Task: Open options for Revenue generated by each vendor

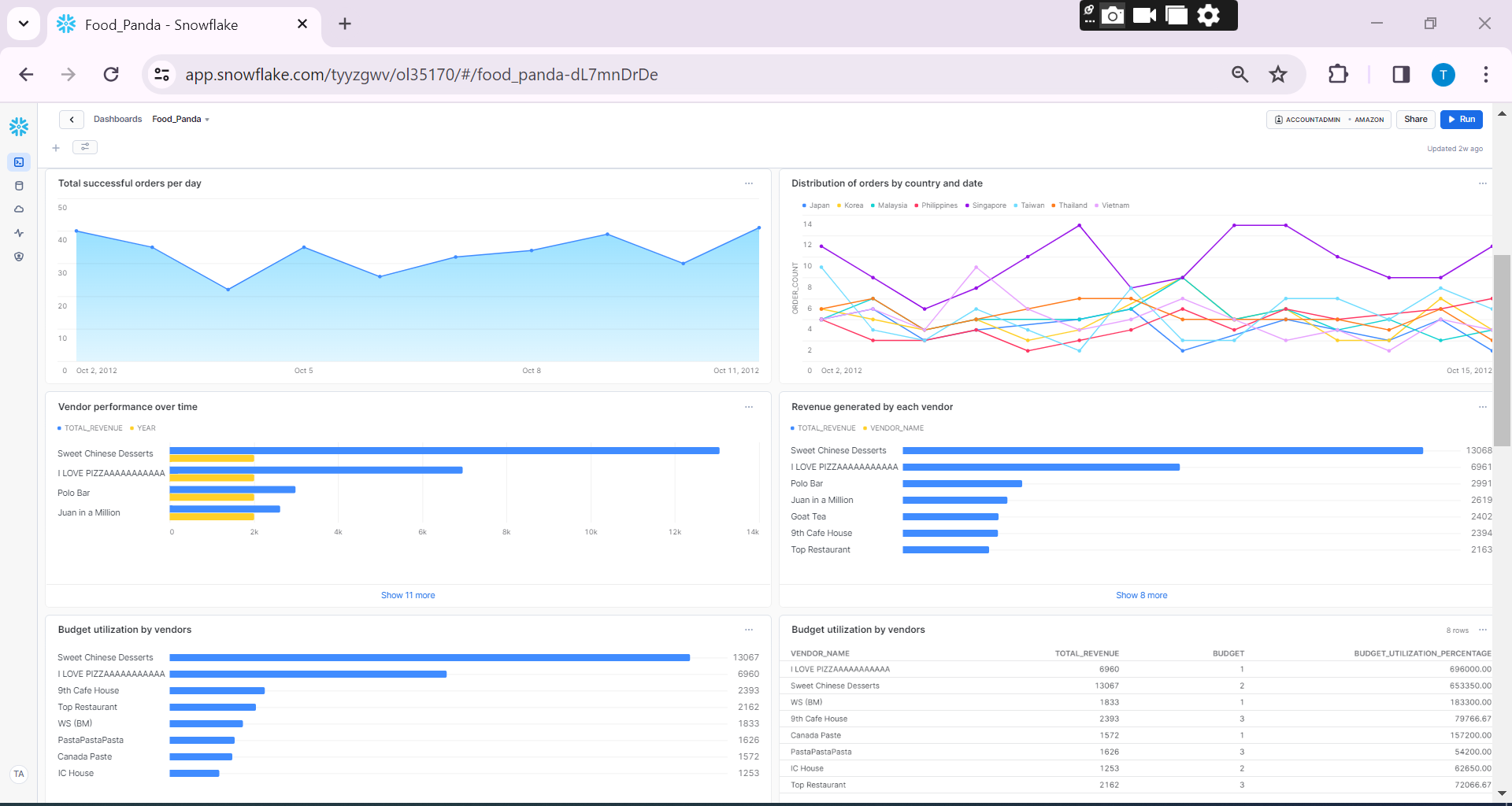Action: pyautogui.click(x=1483, y=407)
